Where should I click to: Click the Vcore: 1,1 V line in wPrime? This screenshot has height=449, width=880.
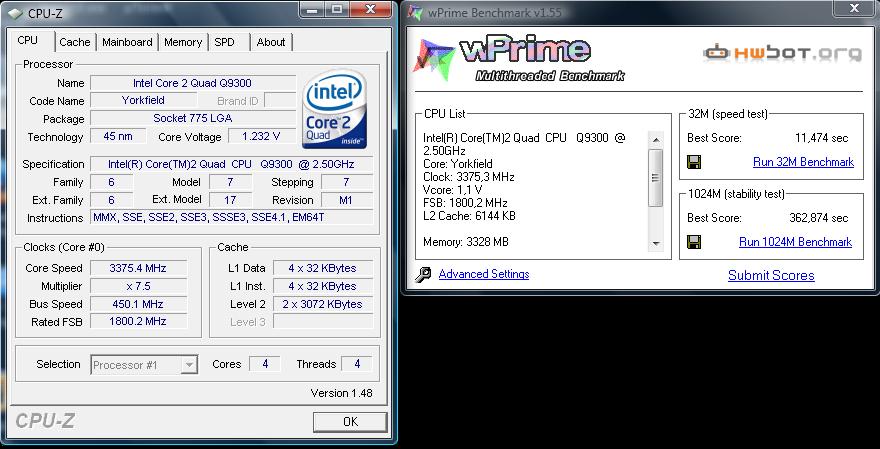coord(453,190)
